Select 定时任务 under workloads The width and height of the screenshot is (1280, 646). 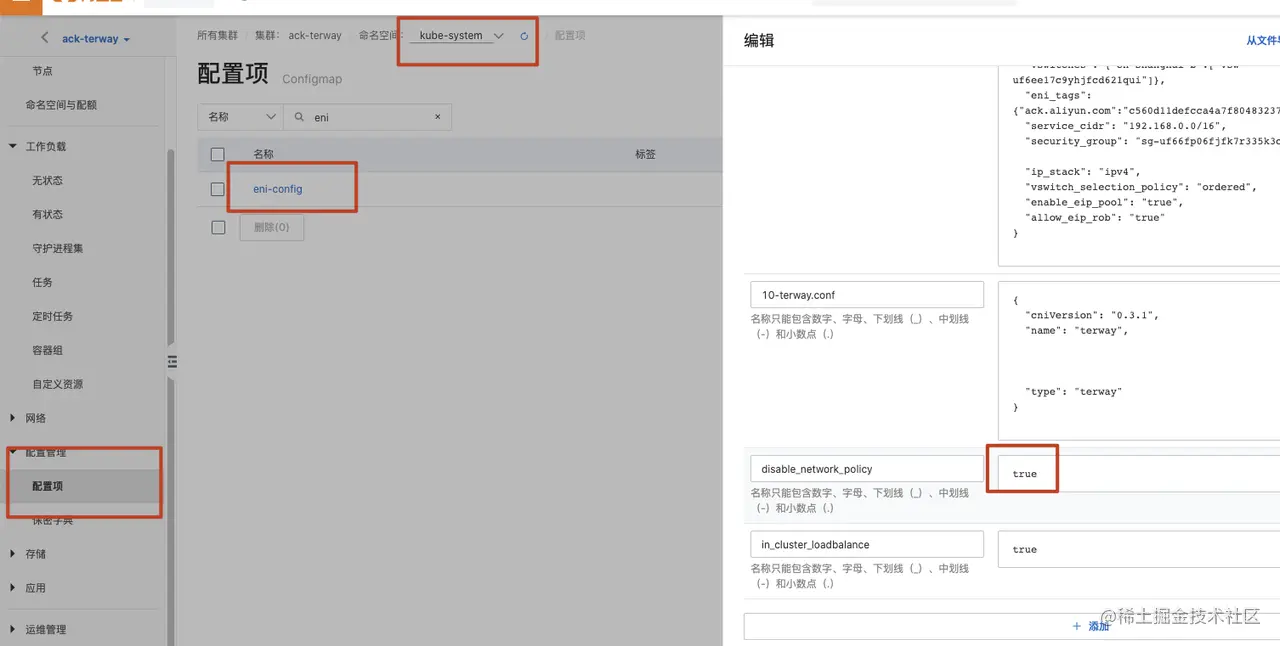[x=52, y=316]
